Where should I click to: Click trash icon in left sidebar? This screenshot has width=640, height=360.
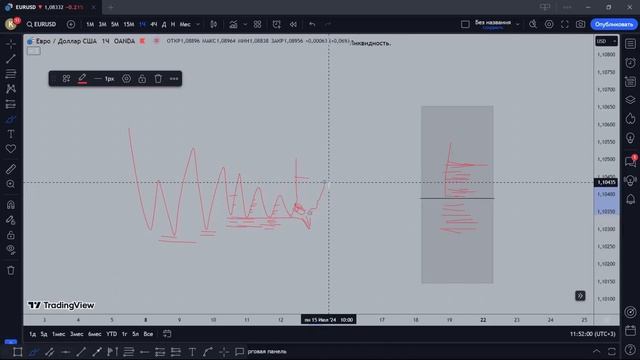[x=11, y=270]
